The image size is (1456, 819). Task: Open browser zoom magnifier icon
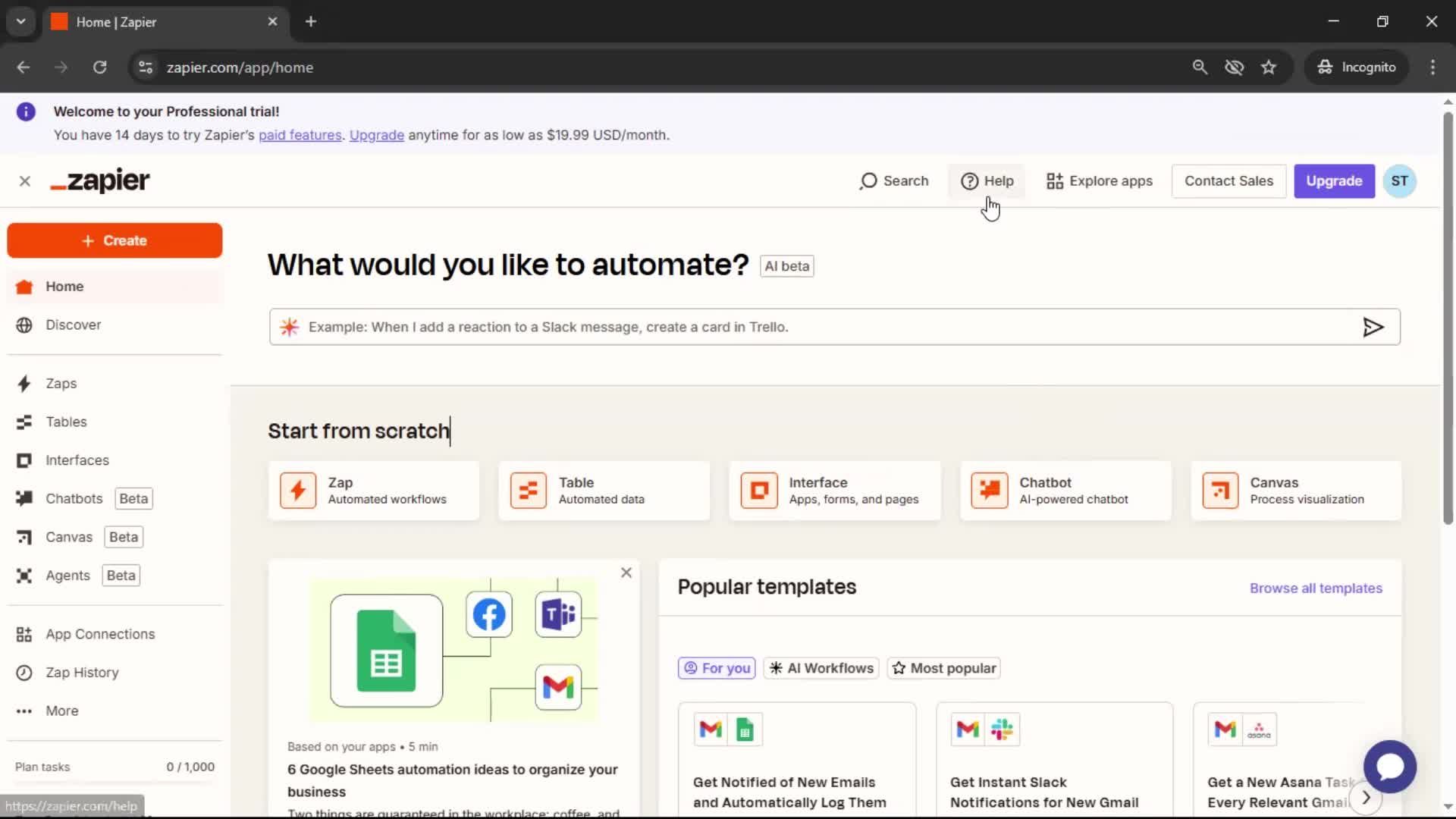[x=1200, y=67]
